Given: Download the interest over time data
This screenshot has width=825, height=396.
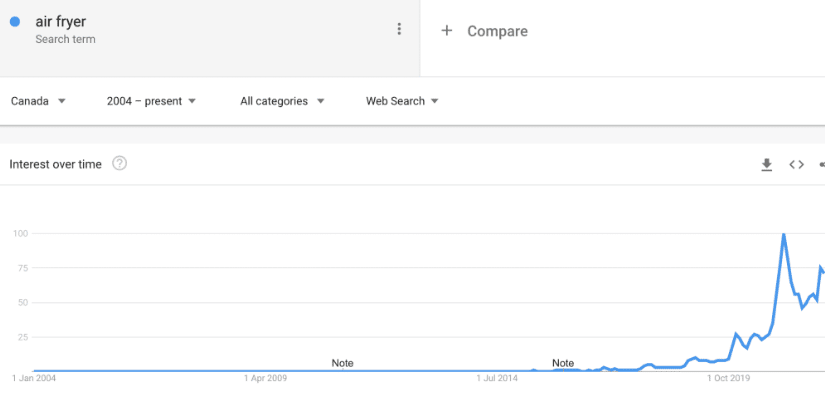Looking at the screenshot, I should click(767, 165).
